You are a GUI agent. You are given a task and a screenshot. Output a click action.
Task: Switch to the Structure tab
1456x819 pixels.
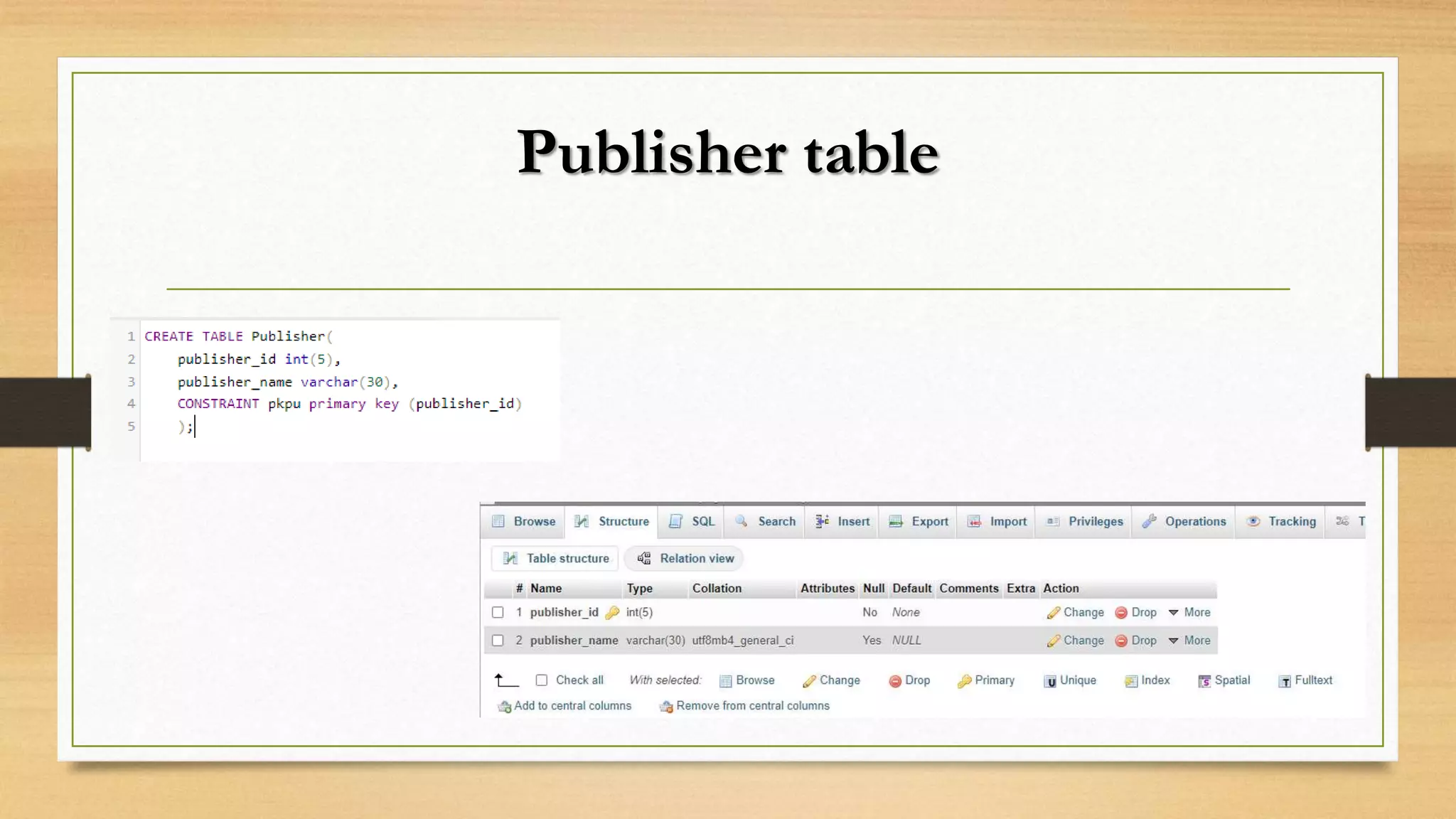[x=611, y=521]
